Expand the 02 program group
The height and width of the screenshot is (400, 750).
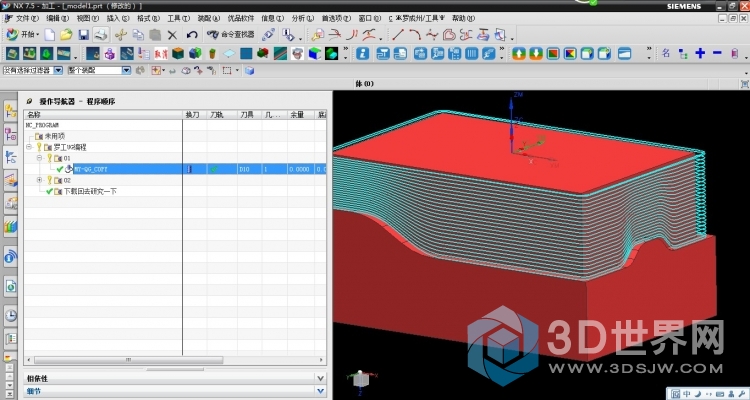[39, 180]
